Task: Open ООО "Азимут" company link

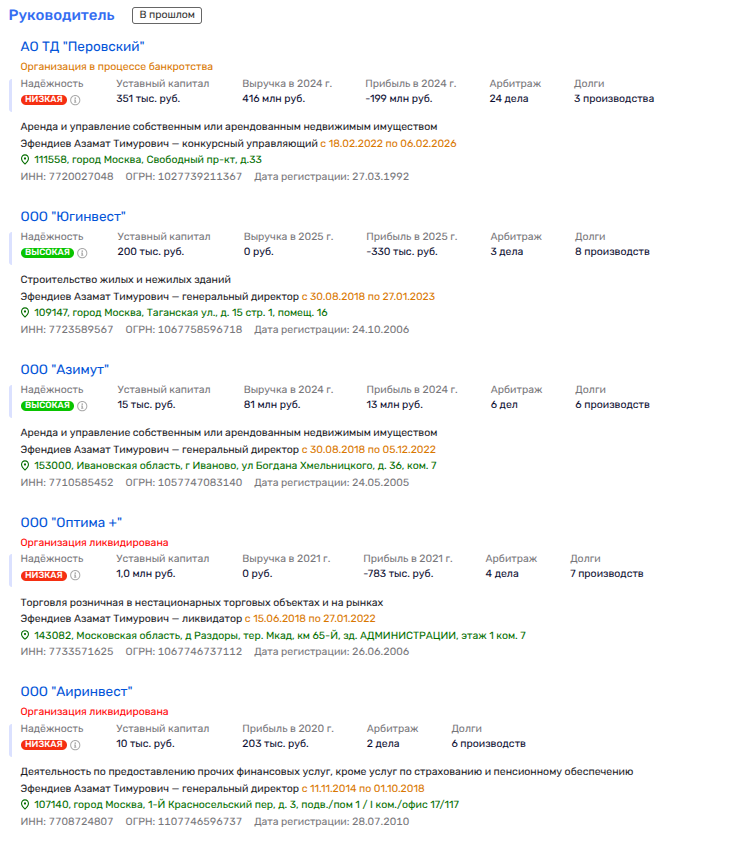Action: click(x=65, y=370)
